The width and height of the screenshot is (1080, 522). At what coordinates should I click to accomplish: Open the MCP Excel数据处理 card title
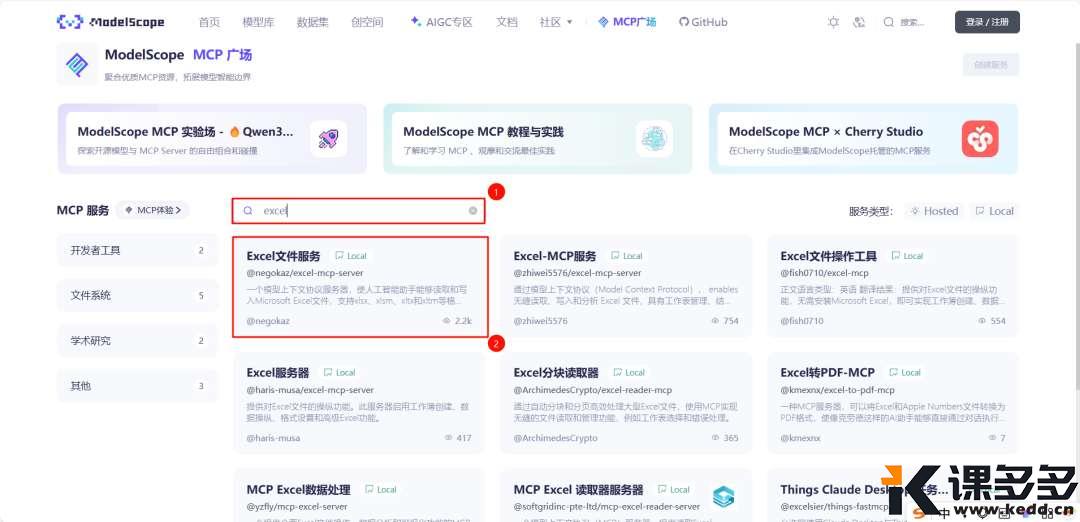pos(298,490)
